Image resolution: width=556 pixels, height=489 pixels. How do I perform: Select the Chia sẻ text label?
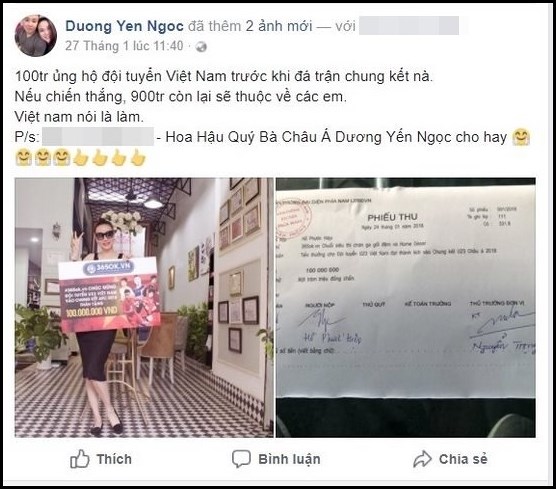point(463,459)
